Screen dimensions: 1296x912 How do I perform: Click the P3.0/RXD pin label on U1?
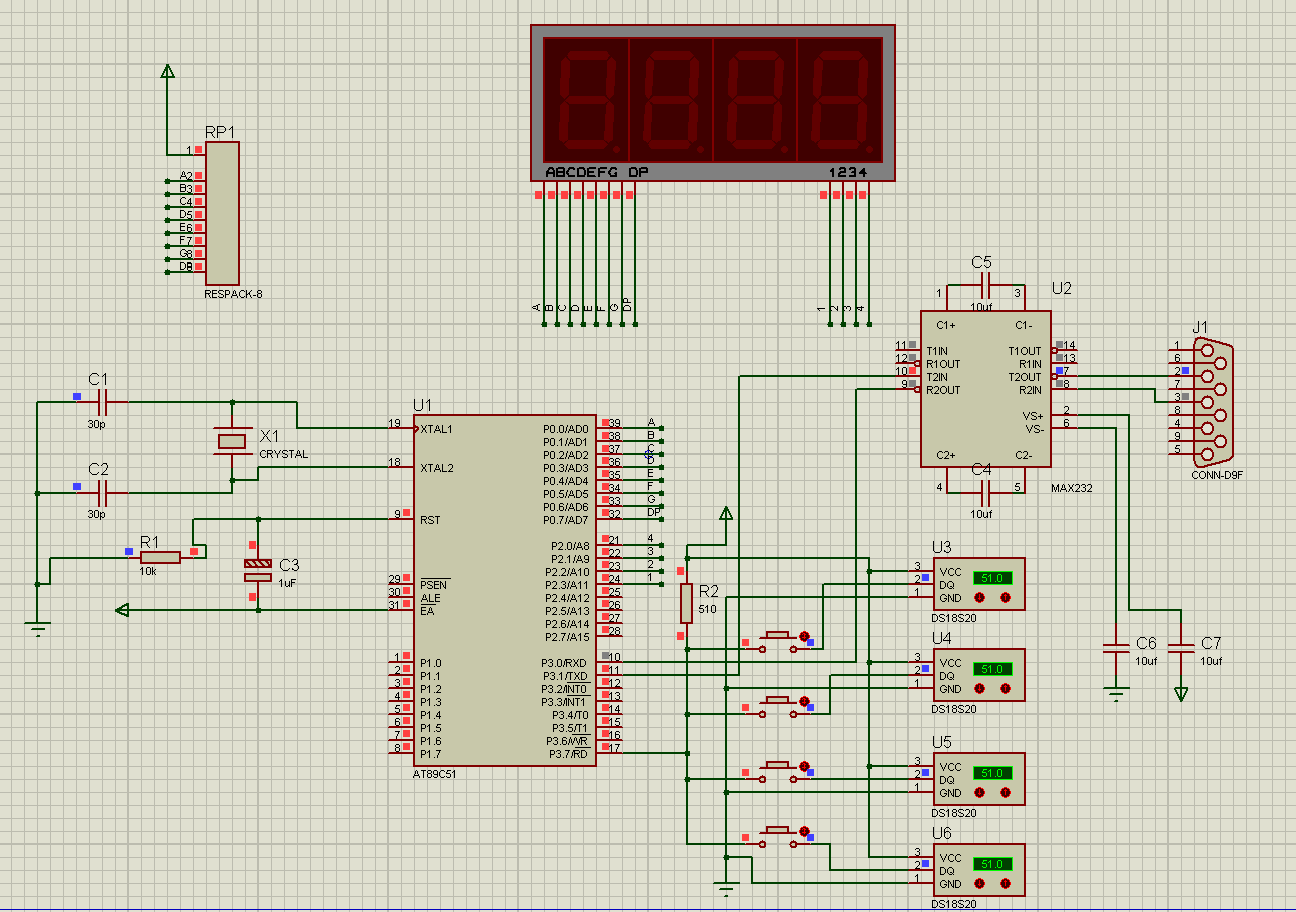(x=564, y=663)
